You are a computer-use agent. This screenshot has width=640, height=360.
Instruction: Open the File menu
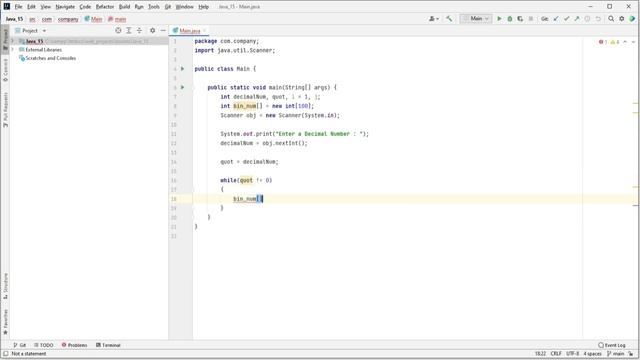18,7
